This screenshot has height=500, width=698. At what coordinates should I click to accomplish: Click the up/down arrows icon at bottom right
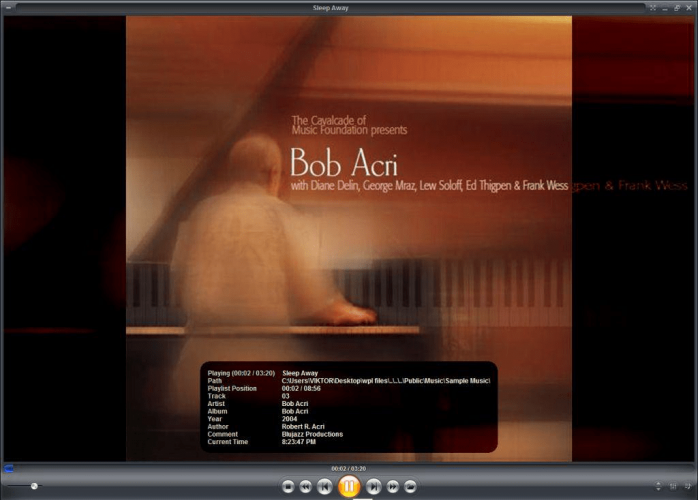pos(658,487)
